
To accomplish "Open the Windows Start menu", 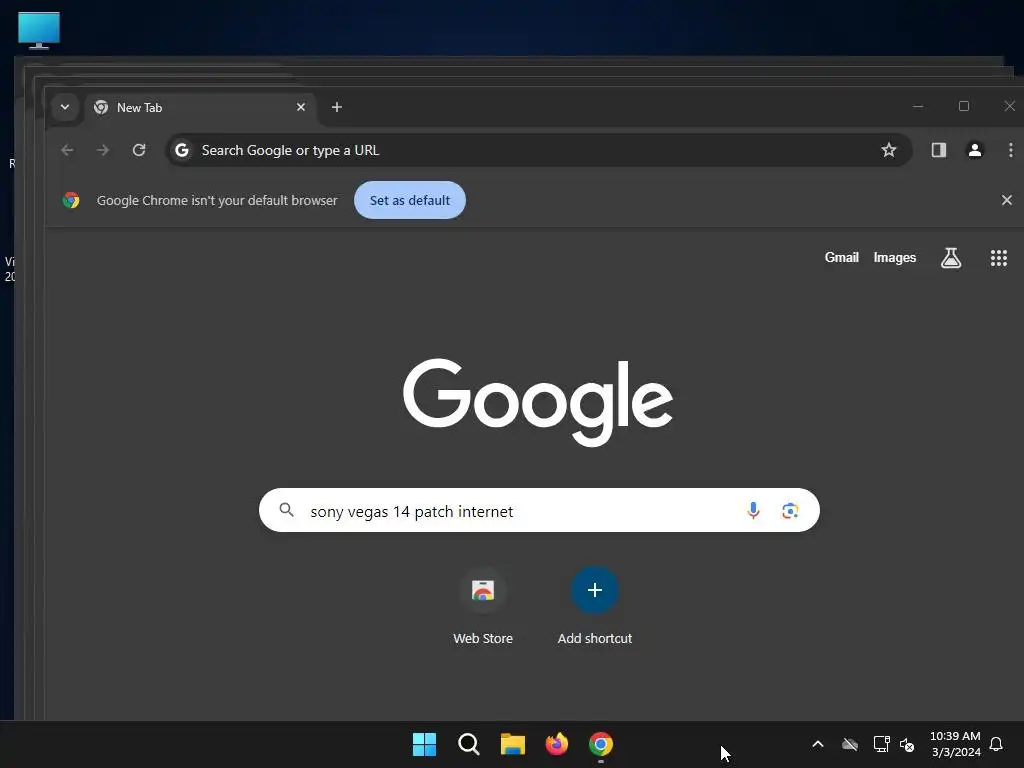I will (424, 744).
